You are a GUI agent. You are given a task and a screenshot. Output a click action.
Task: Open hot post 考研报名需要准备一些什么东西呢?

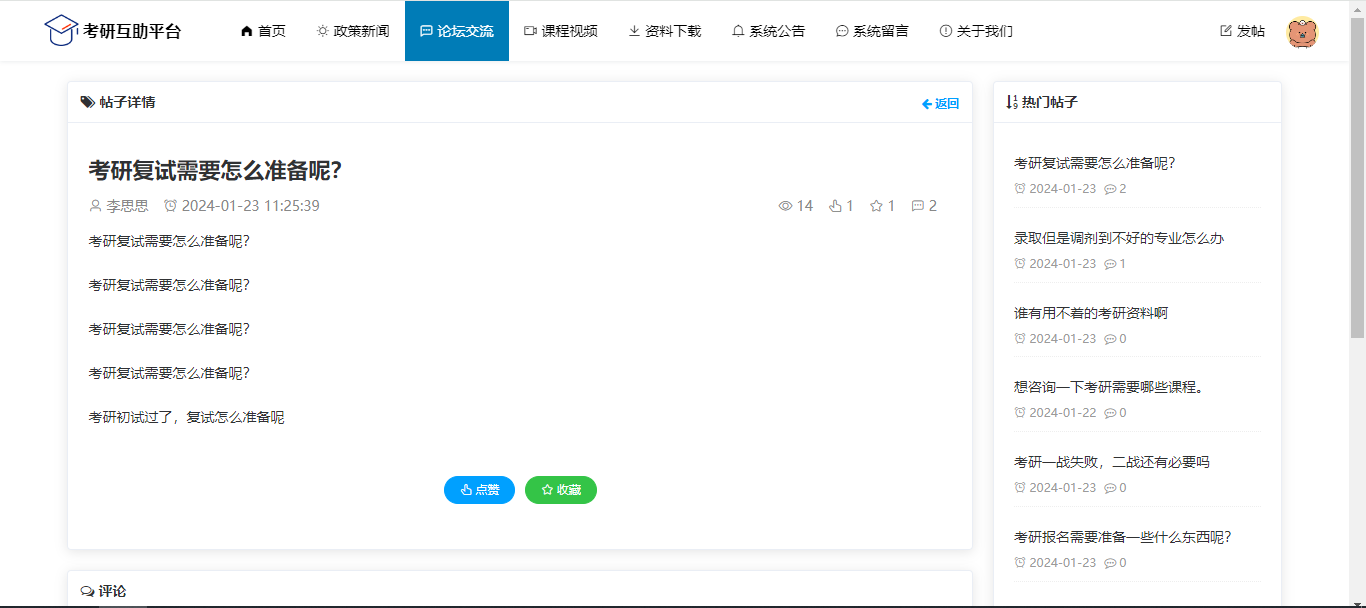point(1122,537)
